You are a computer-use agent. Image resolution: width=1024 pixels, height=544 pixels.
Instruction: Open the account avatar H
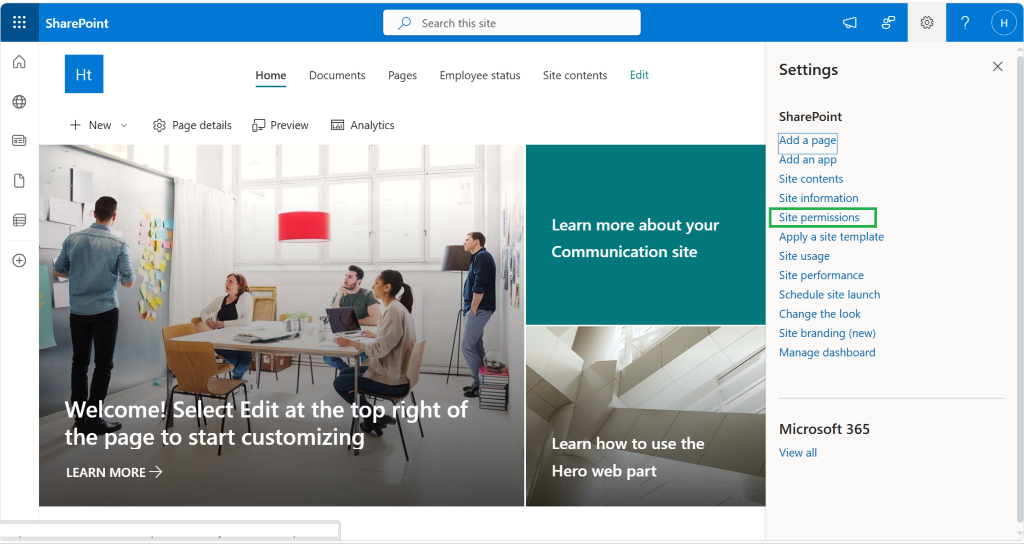point(1004,23)
